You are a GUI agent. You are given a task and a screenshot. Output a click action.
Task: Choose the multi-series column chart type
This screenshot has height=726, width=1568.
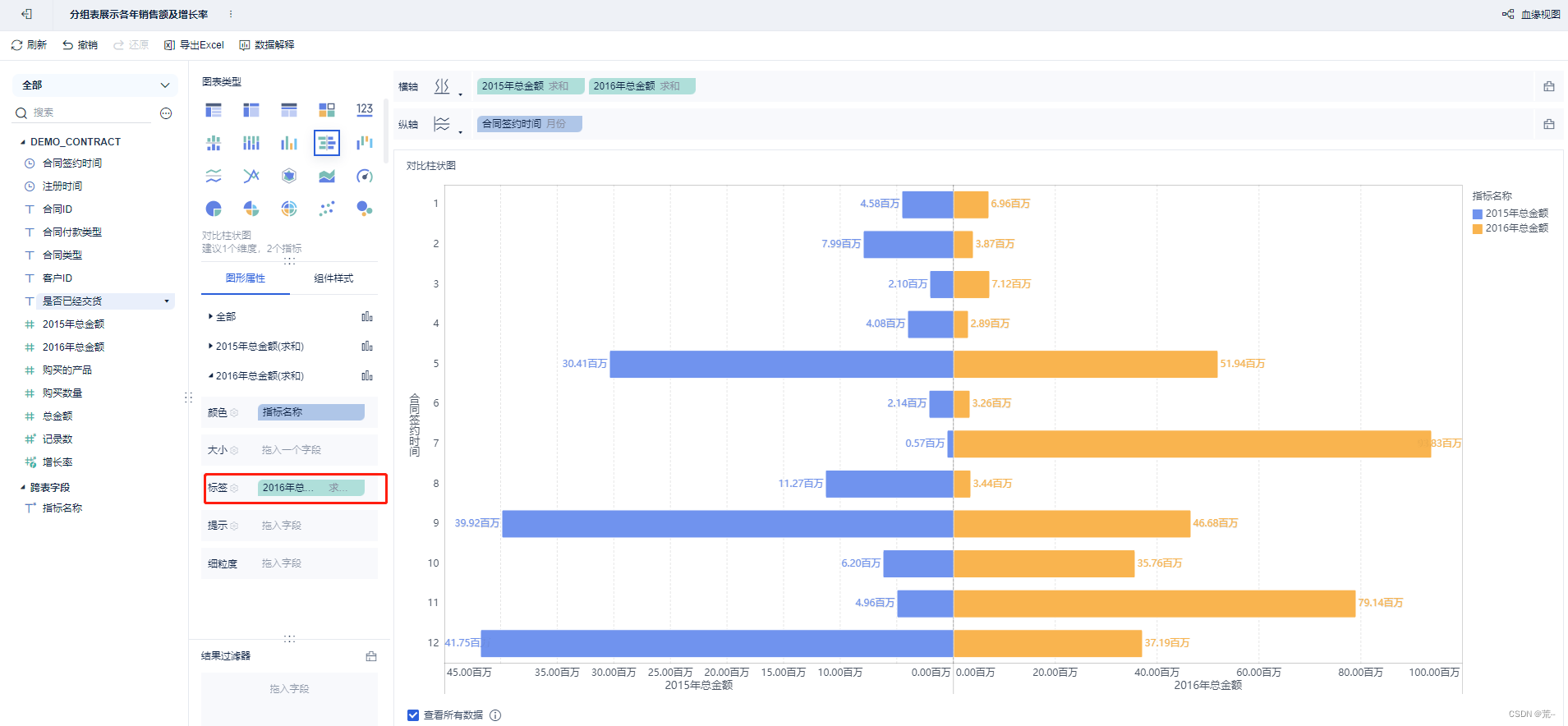[289, 143]
